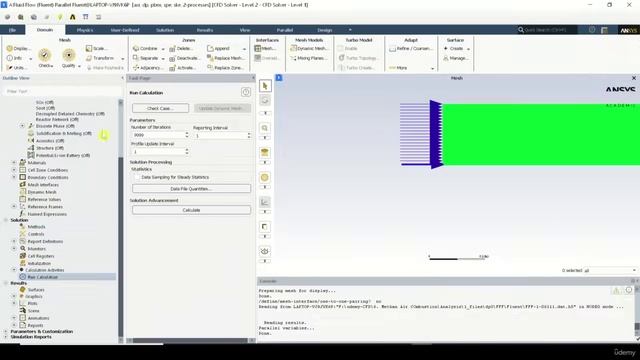640x360 pixels.
Task: Click the Calculate button
Action: (191, 210)
